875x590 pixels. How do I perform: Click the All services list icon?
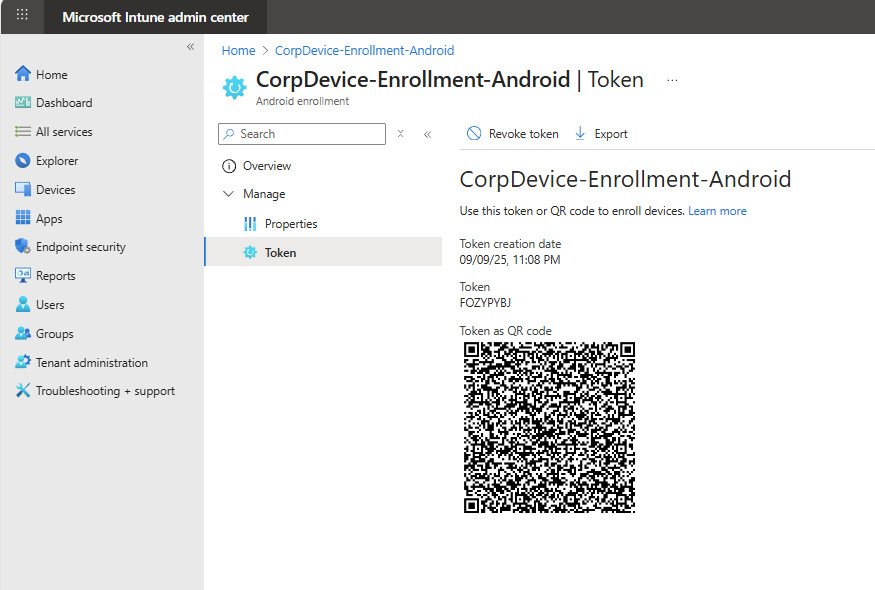pyautogui.click(x=23, y=132)
